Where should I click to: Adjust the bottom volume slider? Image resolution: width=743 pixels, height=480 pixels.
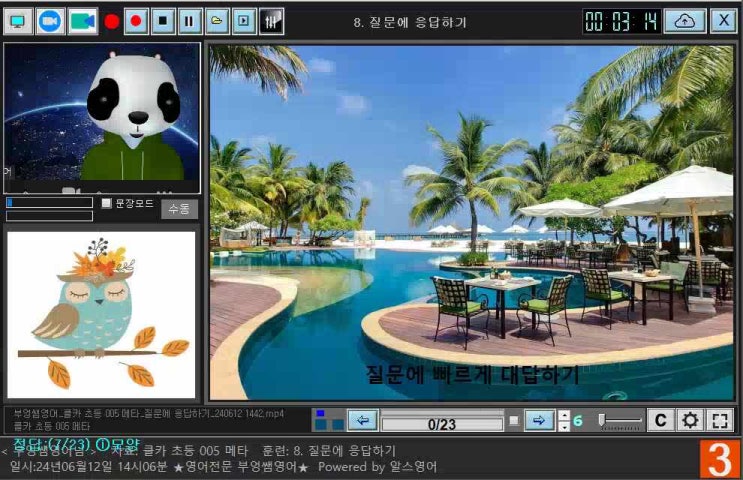click(x=620, y=421)
